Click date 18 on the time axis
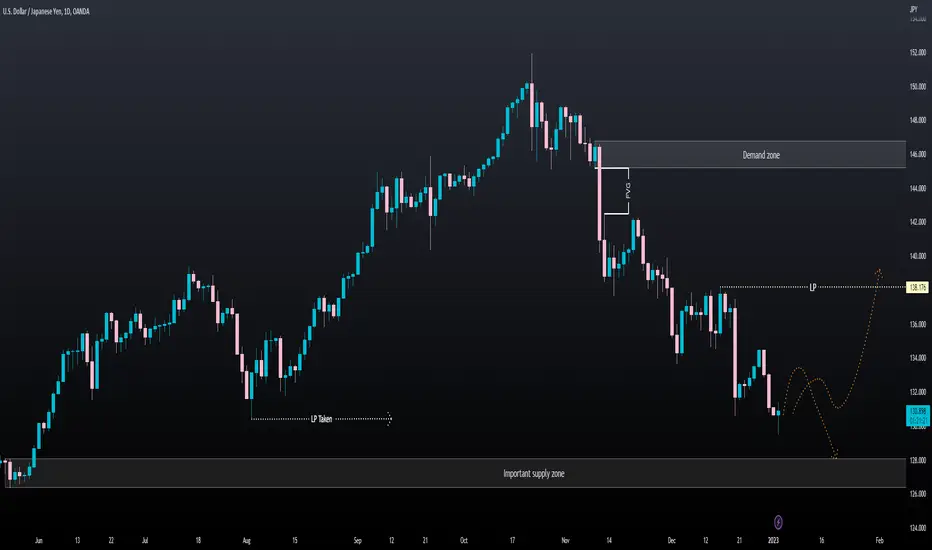Screen dimensions: 932x550 [198, 540]
